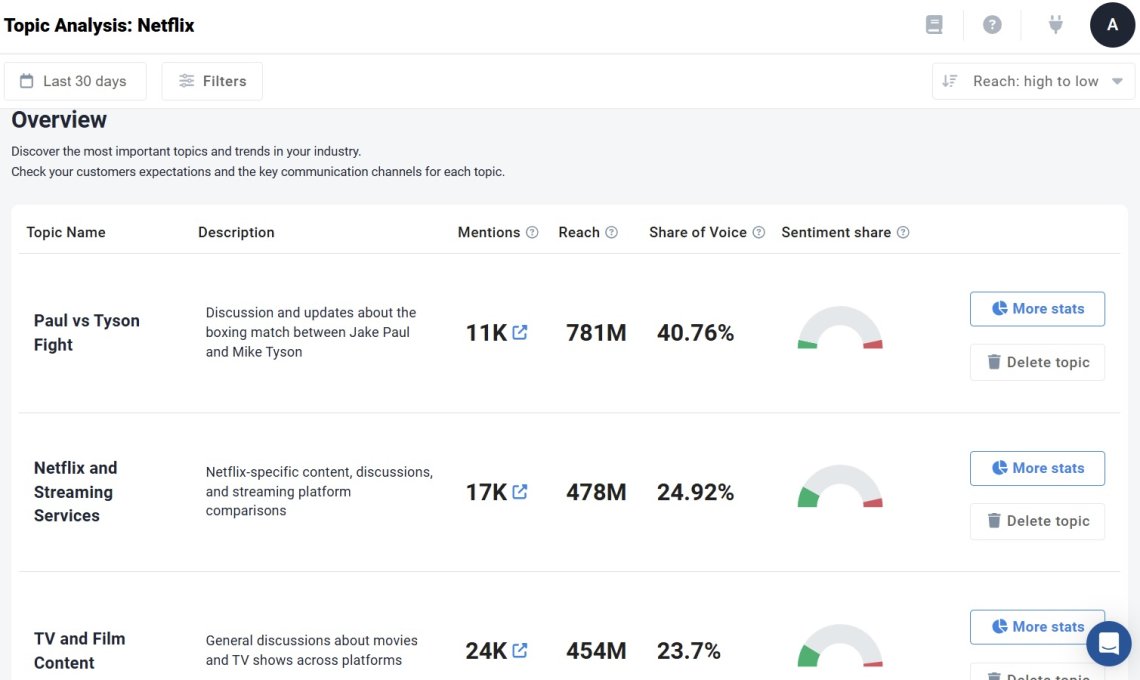Show Reach column info tooltip icon

tap(611, 232)
